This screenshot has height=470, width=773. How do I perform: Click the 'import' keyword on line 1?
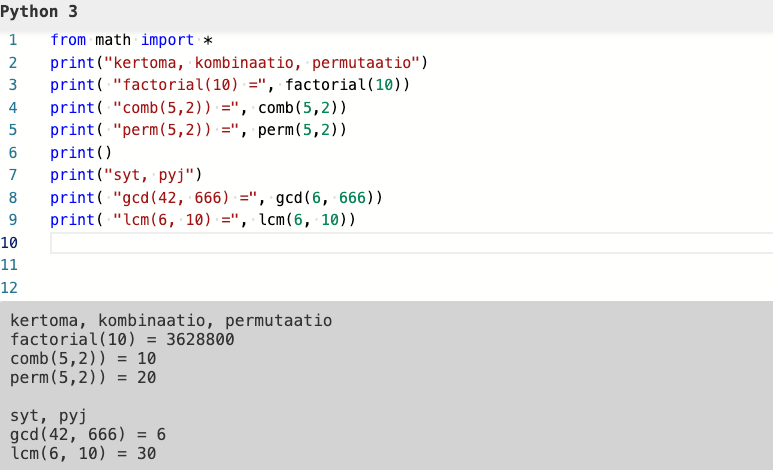tap(167, 41)
